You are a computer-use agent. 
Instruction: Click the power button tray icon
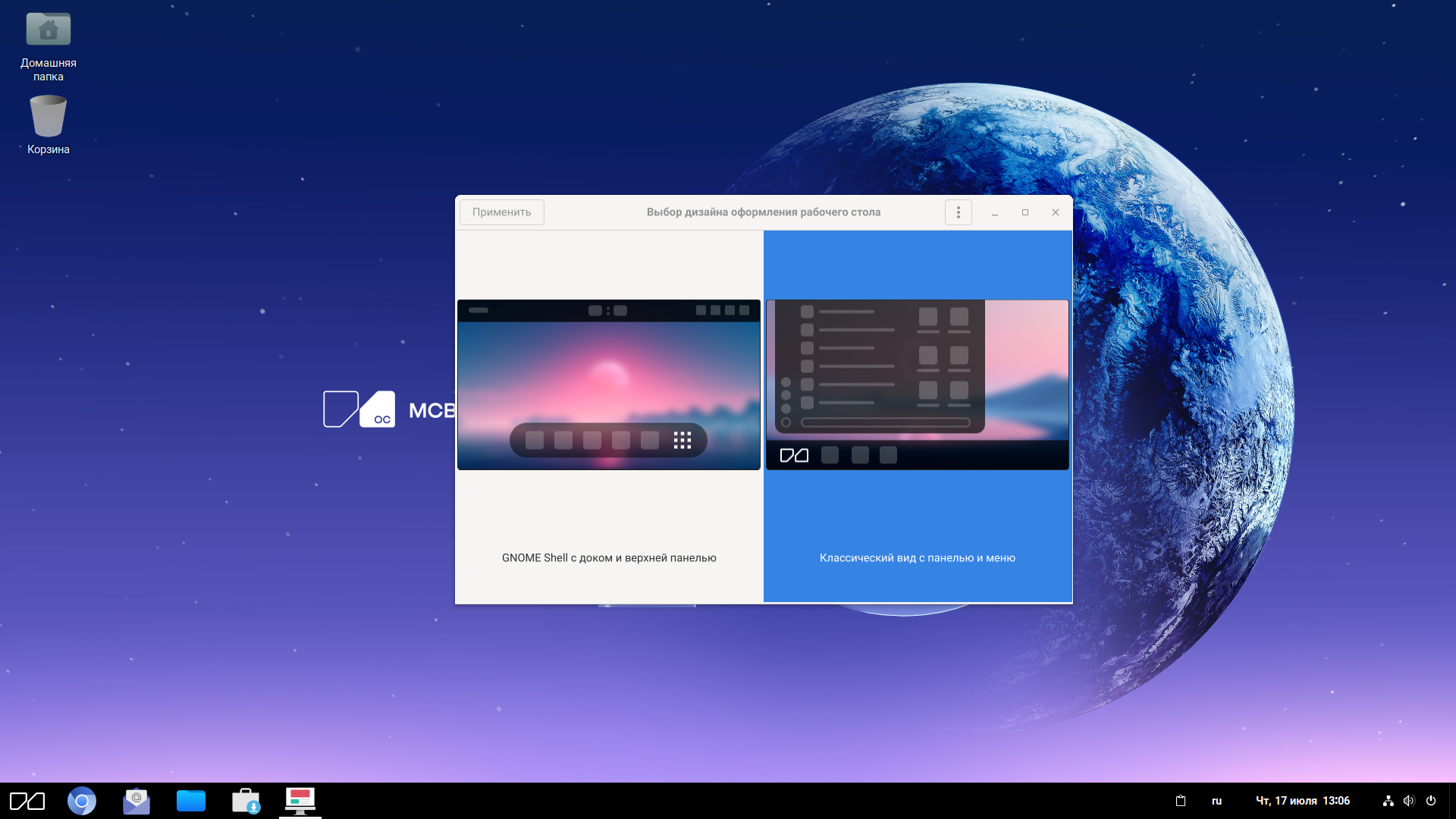[1431, 801]
